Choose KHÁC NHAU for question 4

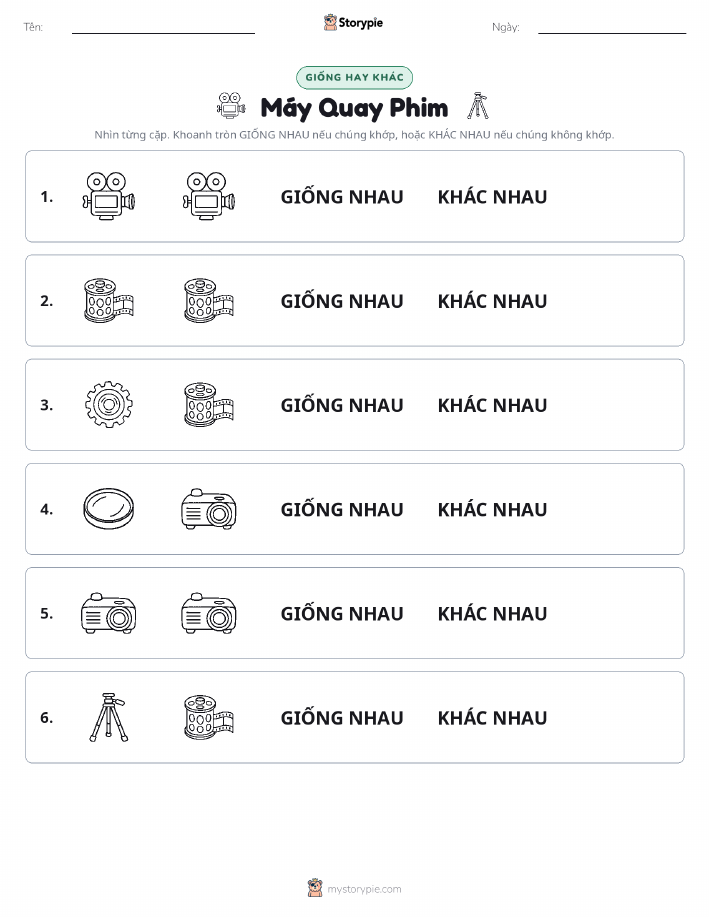tap(493, 509)
